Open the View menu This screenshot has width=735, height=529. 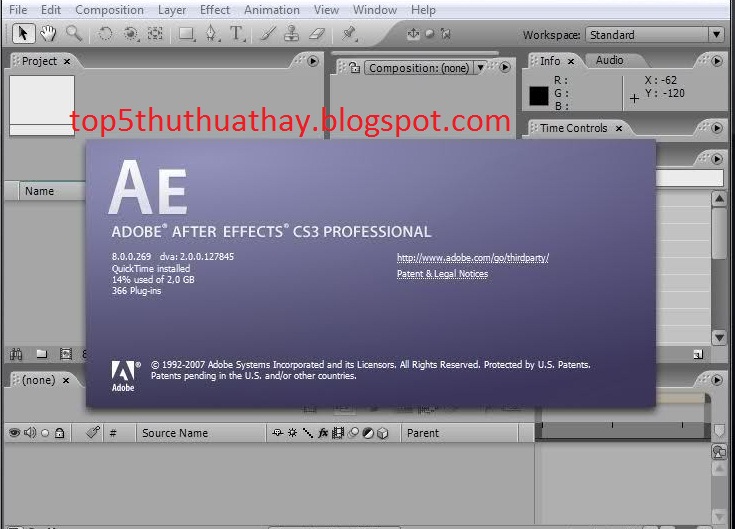(326, 10)
